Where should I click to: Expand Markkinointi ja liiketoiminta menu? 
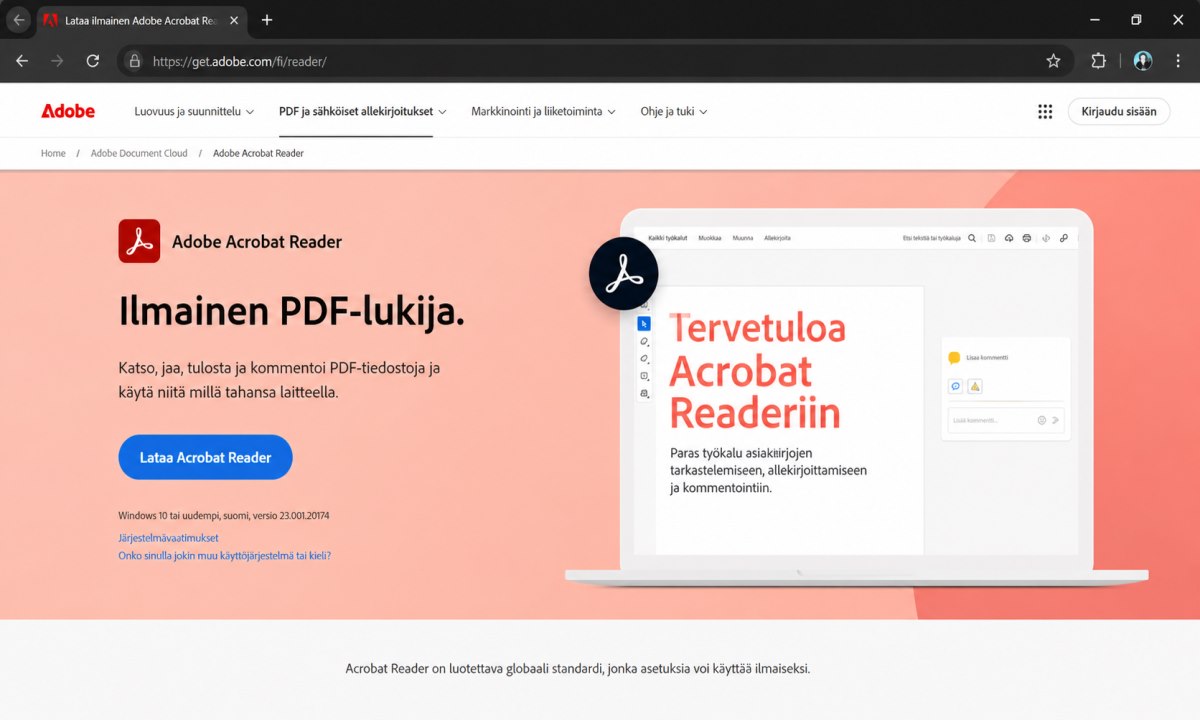tap(544, 111)
